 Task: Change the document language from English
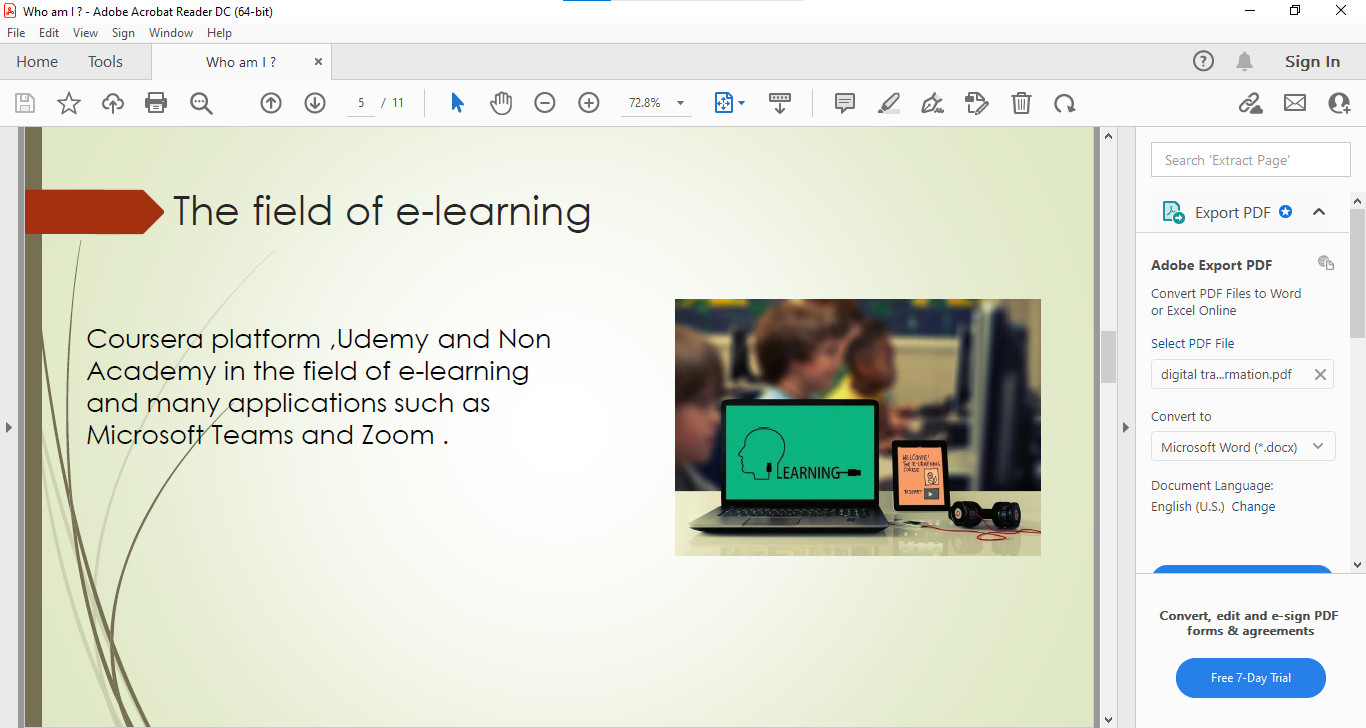(x=1253, y=506)
